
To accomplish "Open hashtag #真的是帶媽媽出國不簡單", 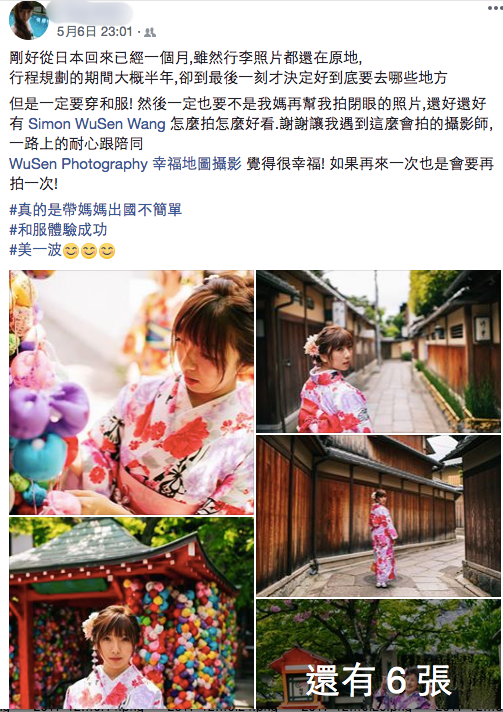I will click(x=95, y=210).
